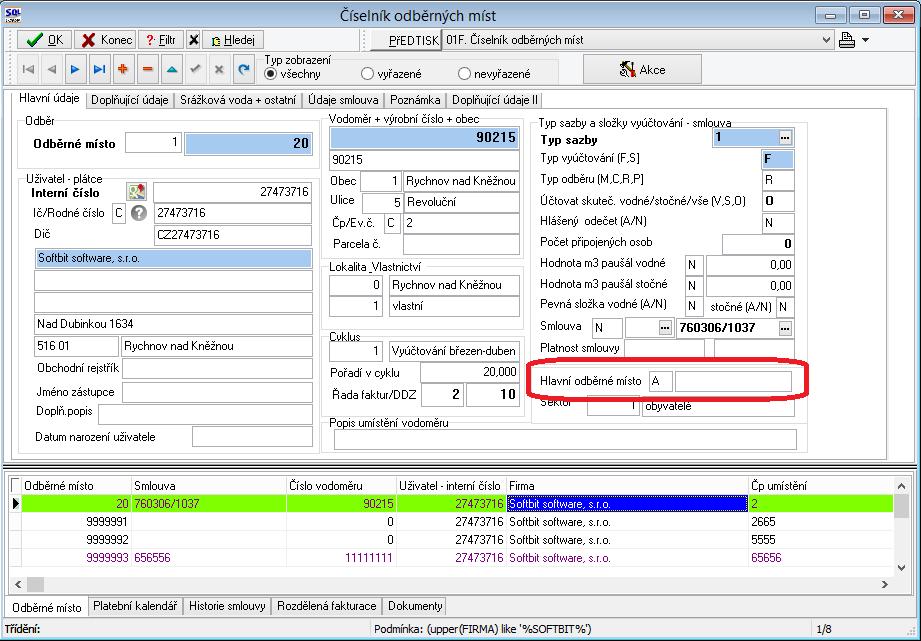This screenshot has height=641, width=921.
Task: Expand the printer options dropdown arrow
Action: click(865, 40)
